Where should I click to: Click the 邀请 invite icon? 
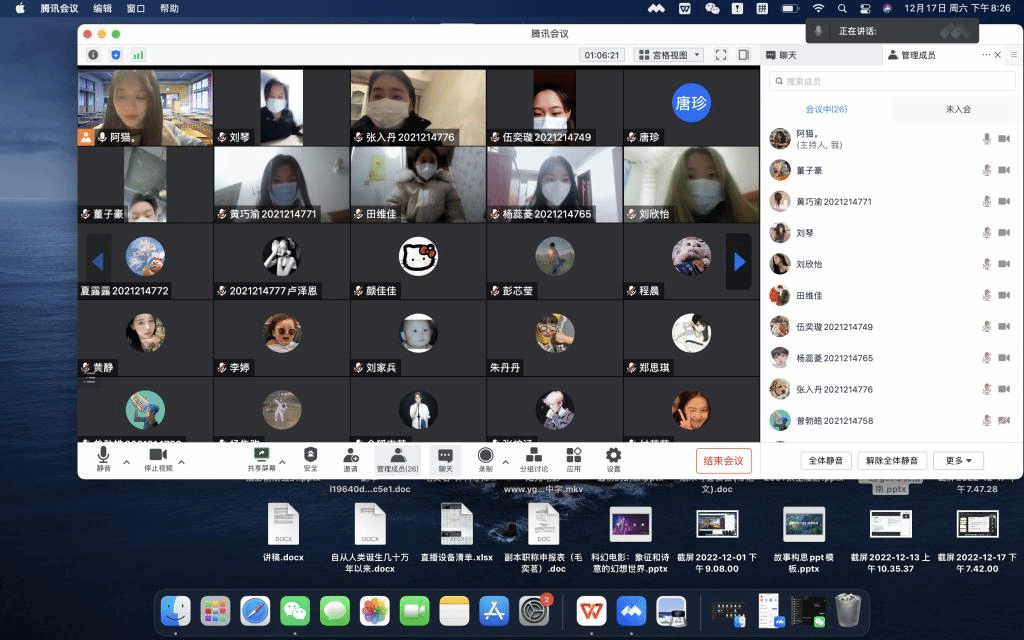(x=351, y=455)
